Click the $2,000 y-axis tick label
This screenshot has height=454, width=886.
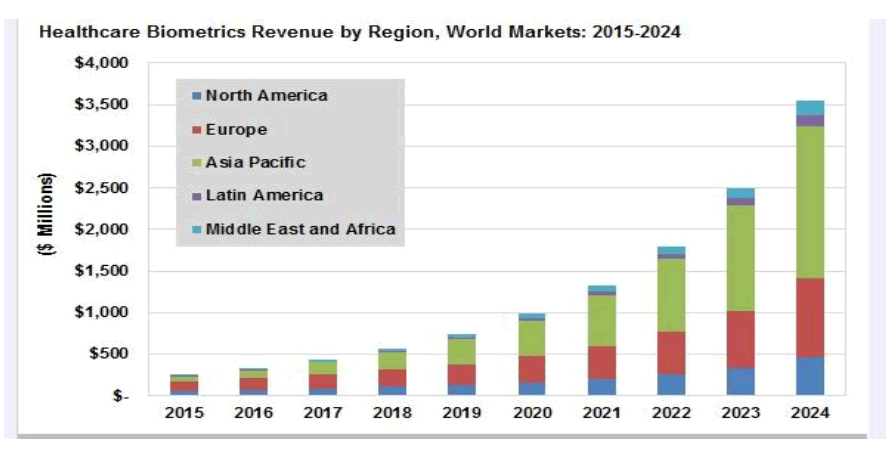[x=103, y=229]
